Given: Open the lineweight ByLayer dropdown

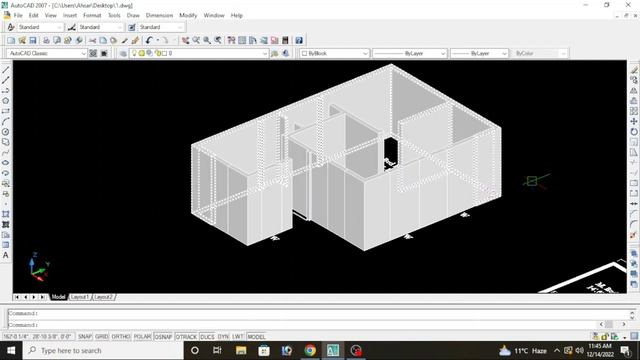Looking at the screenshot, I should 480,53.
